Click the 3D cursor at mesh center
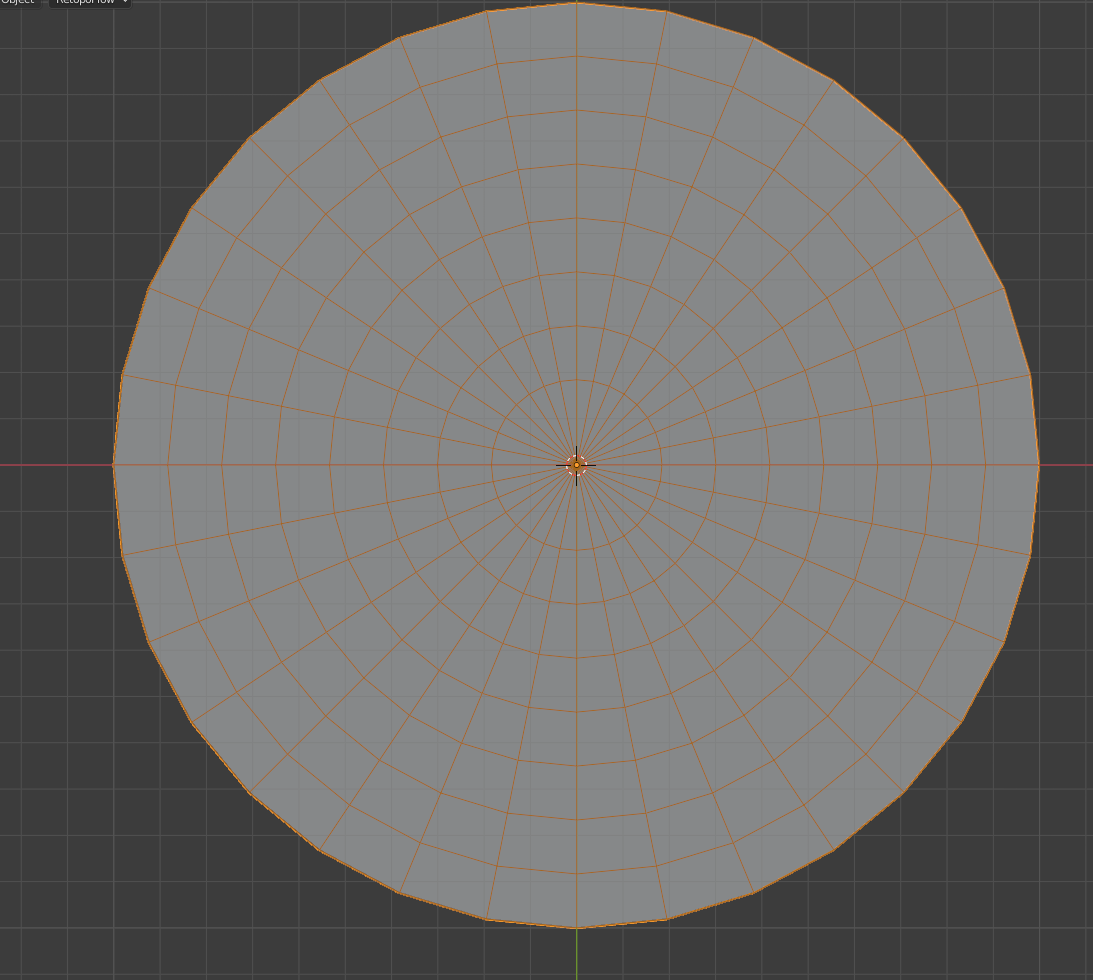 click(x=576, y=465)
